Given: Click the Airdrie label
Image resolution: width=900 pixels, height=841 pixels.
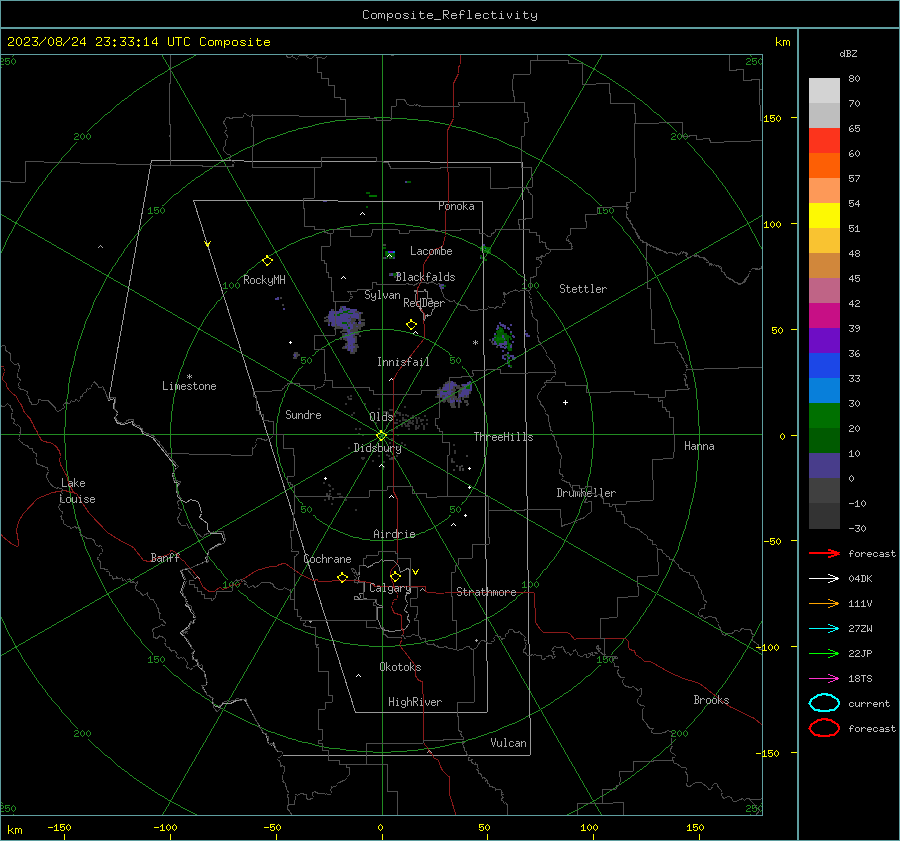Looking at the screenshot, I should 394,534.
